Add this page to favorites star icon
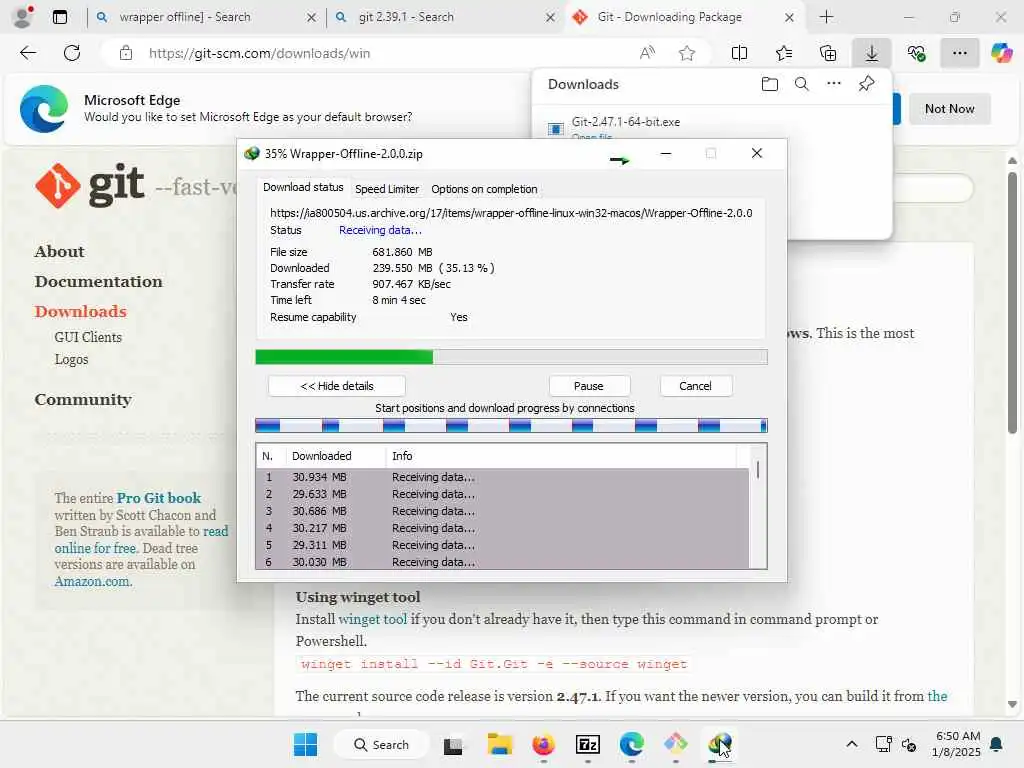Image resolution: width=1024 pixels, height=768 pixels. (x=686, y=53)
